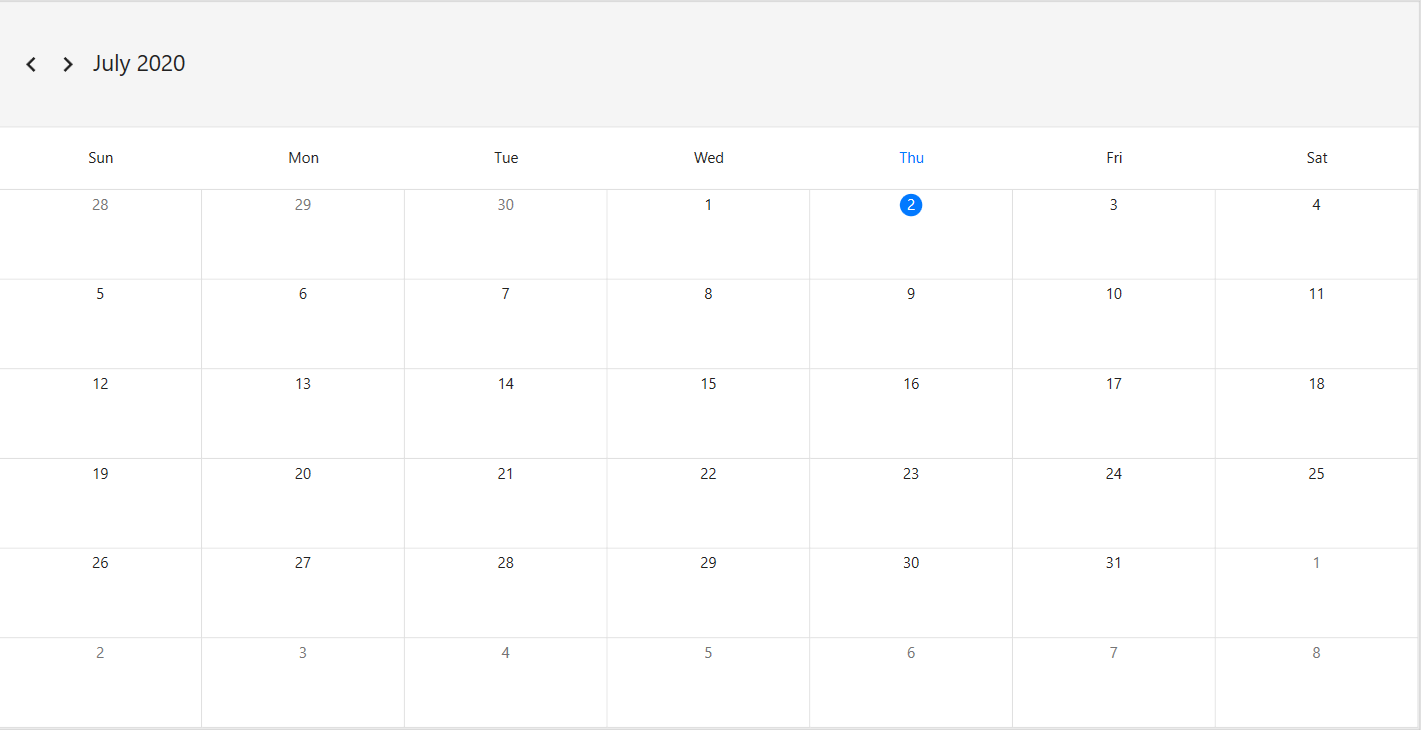Image resolution: width=1421 pixels, height=730 pixels.
Task: Select Tuesday July 7
Action: click(506, 324)
